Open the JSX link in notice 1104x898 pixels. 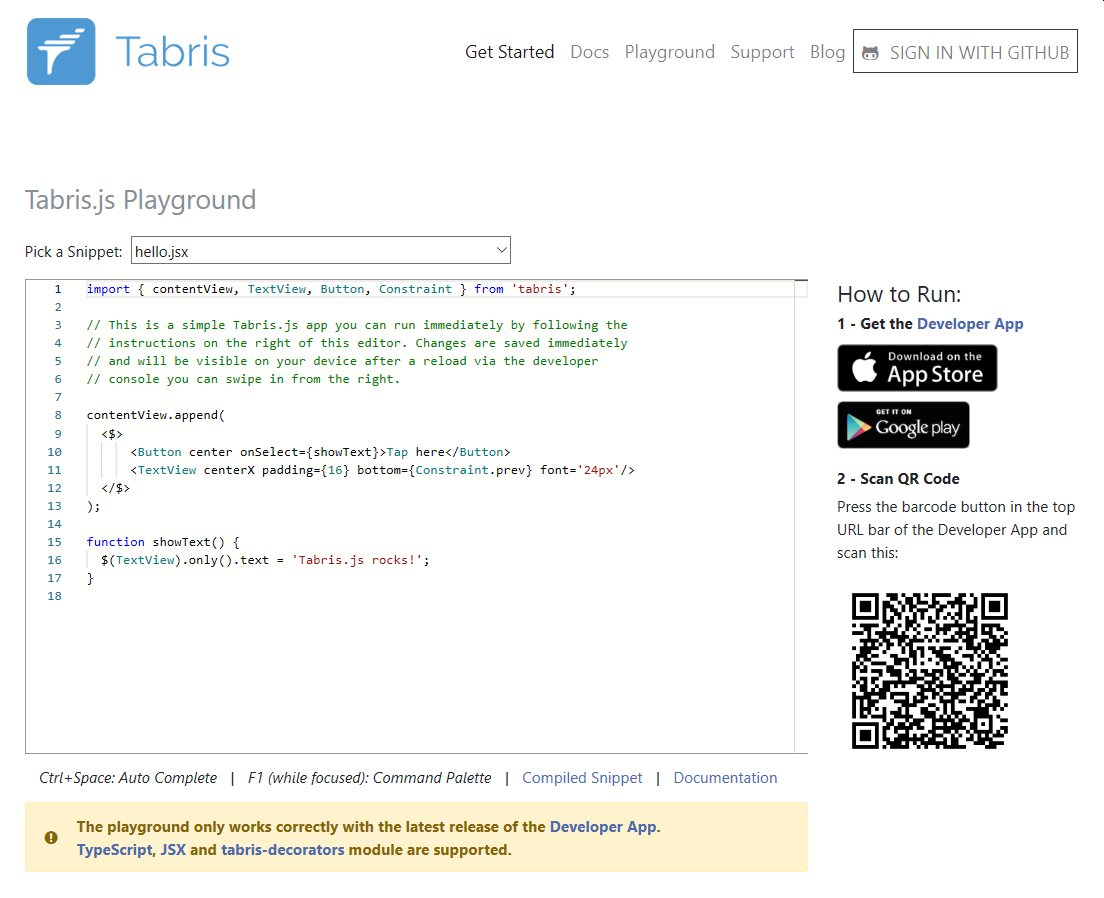tap(173, 850)
